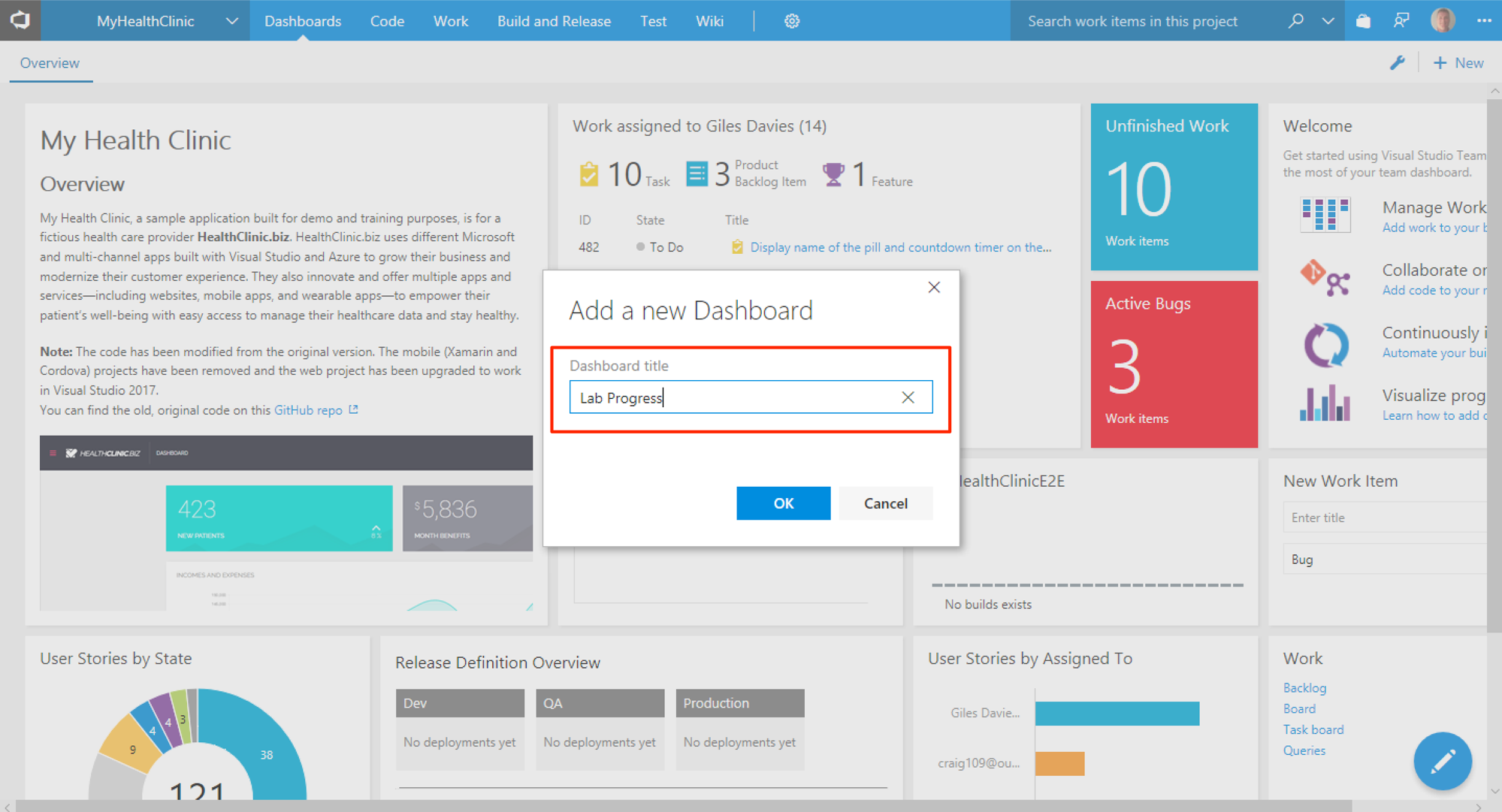Click the horizontal scrollbar at bottom
1502x812 pixels.
click(682, 805)
